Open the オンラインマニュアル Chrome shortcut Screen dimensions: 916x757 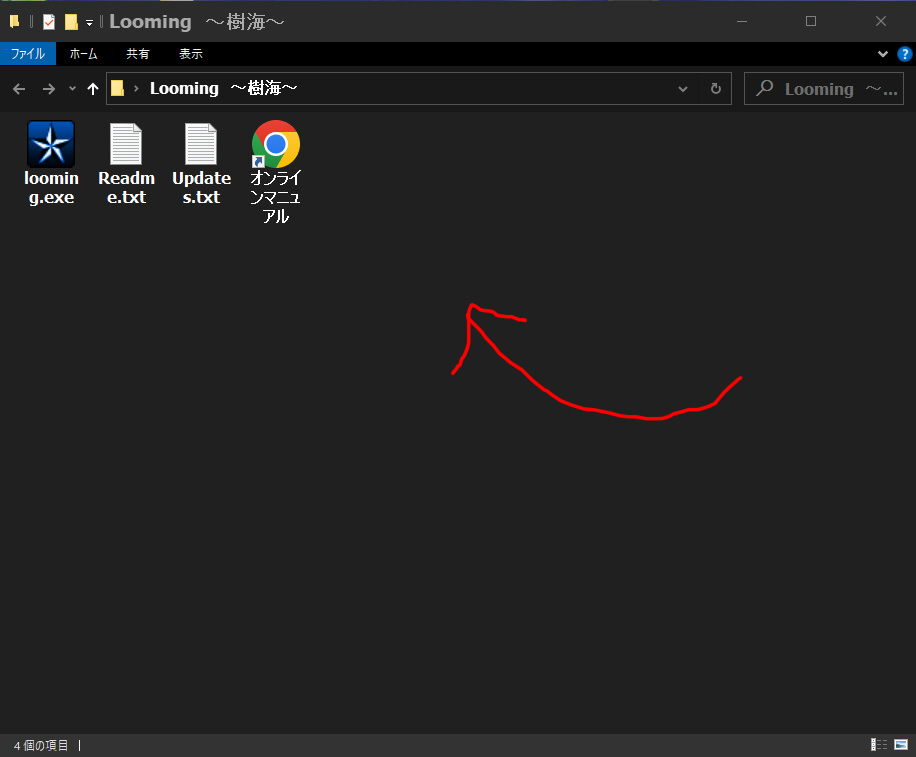pos(275,146)
